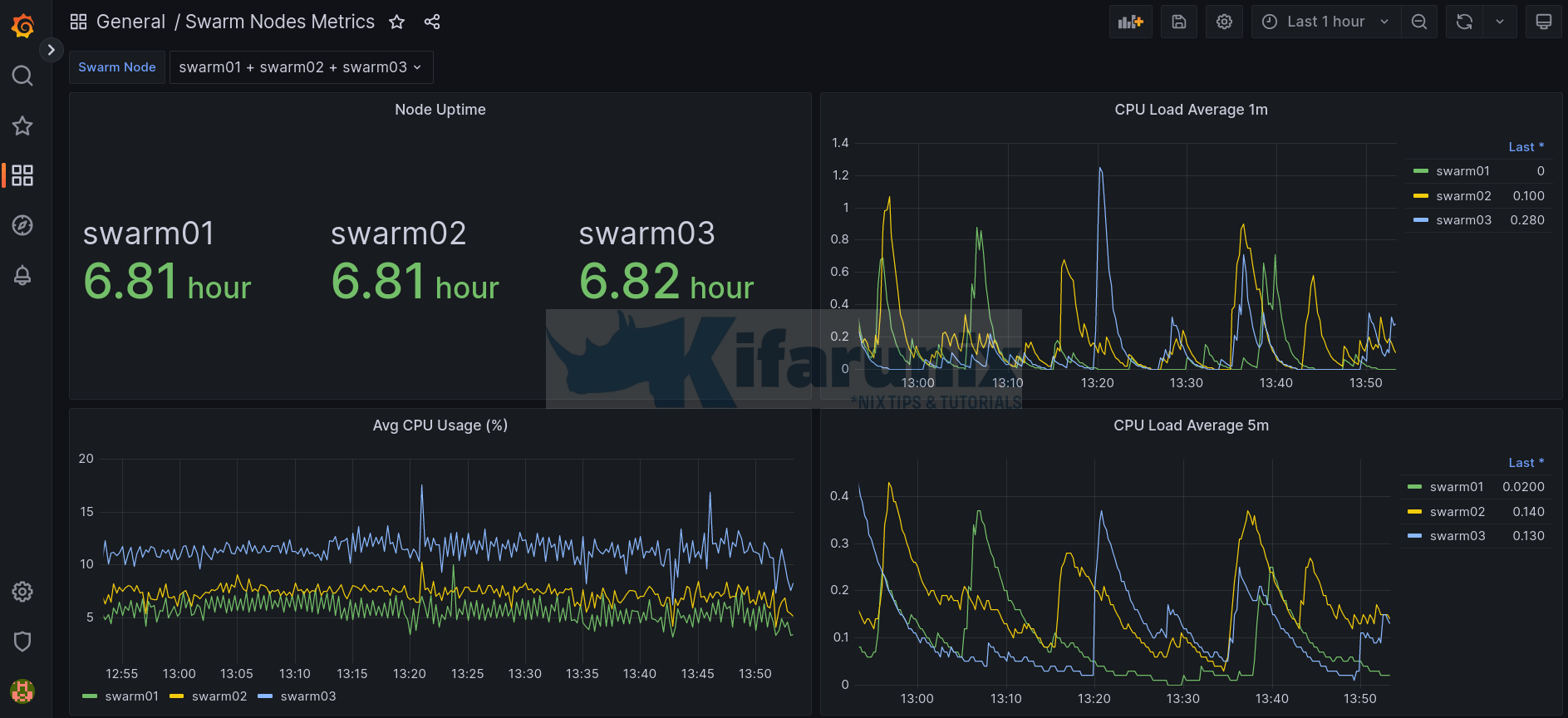Open the Dashboards menu in sidebar
This screenshot has width=1568, height=718.
[22, 175]
